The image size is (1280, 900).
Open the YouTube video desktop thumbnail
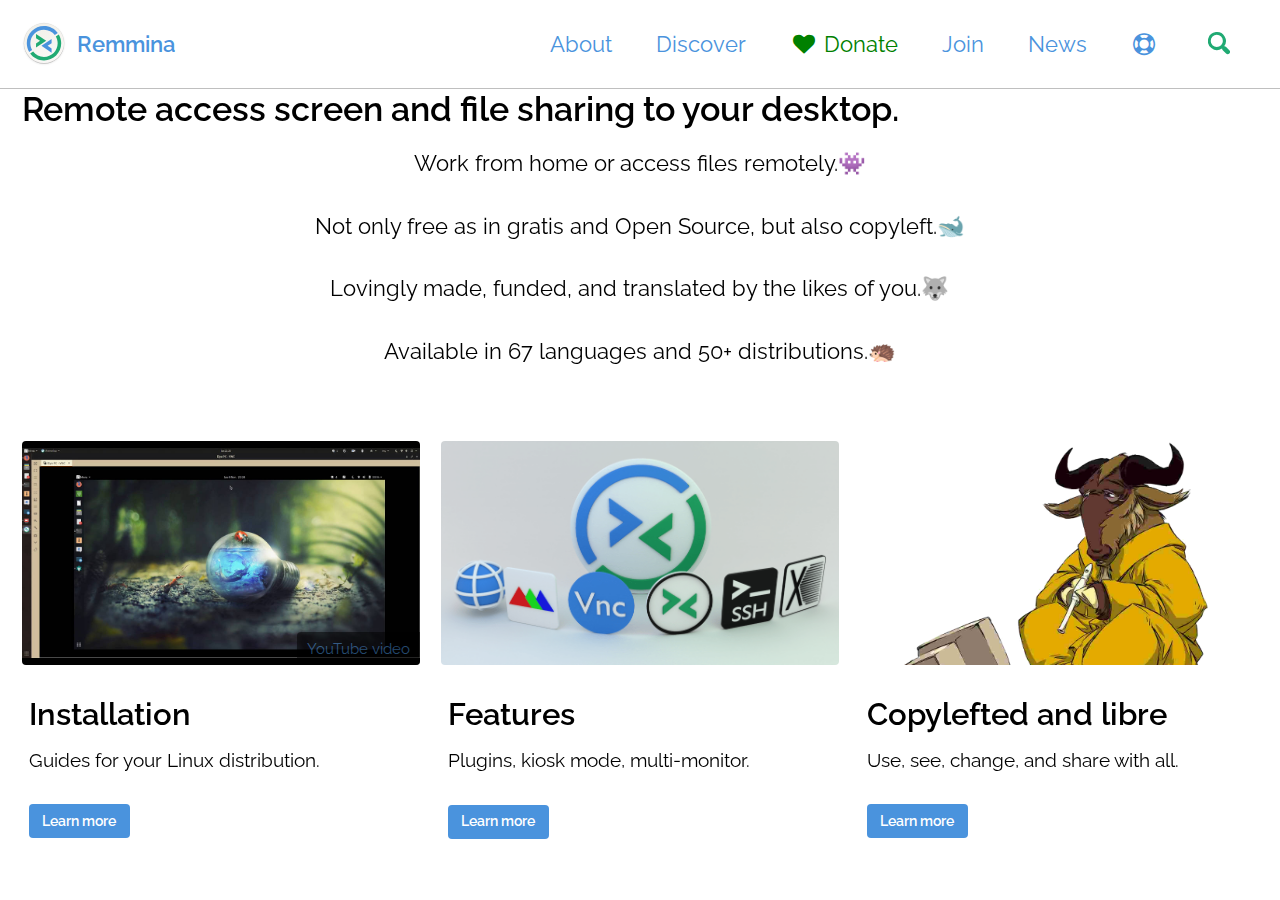pos(221,553)
